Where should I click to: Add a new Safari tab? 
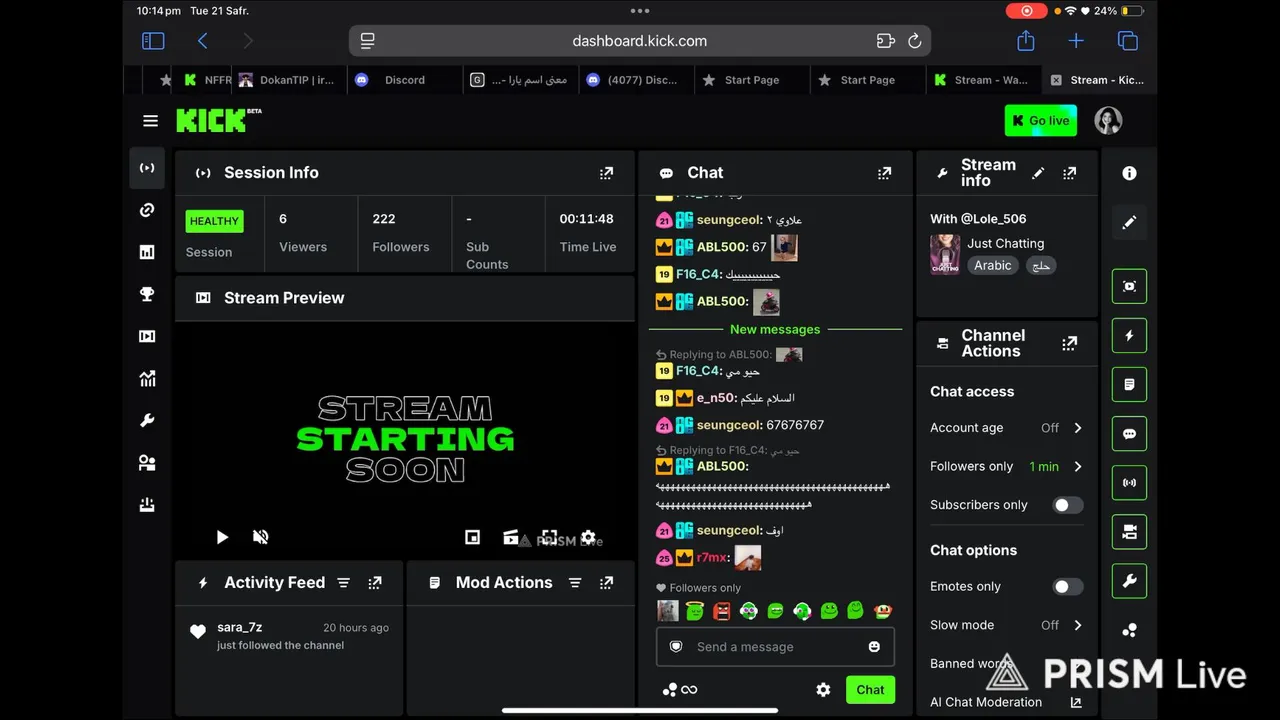[x=1076, y=41]
